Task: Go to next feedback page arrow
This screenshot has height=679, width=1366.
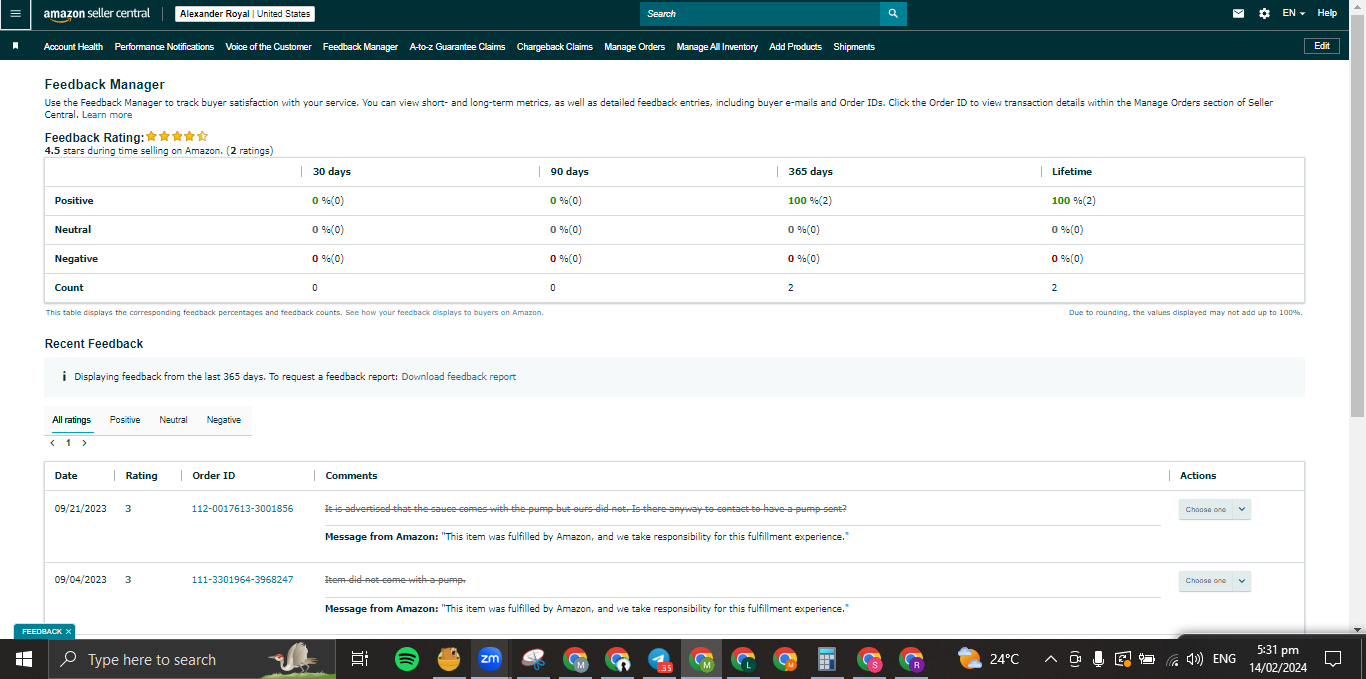Action: [x=84, y=443]
